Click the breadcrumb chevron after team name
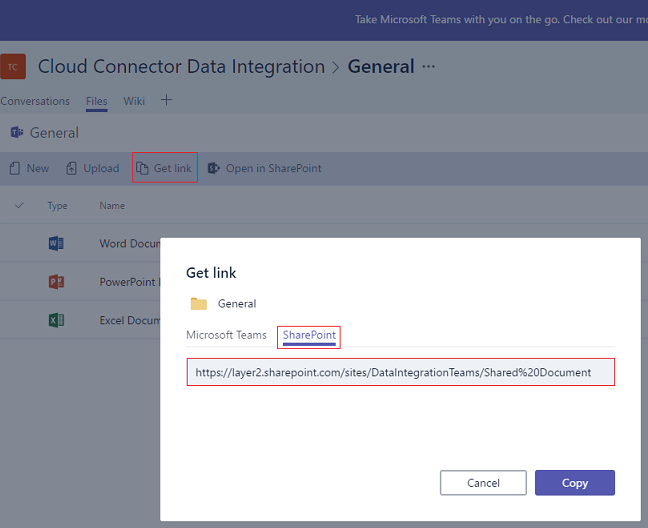 pos(336,67)
